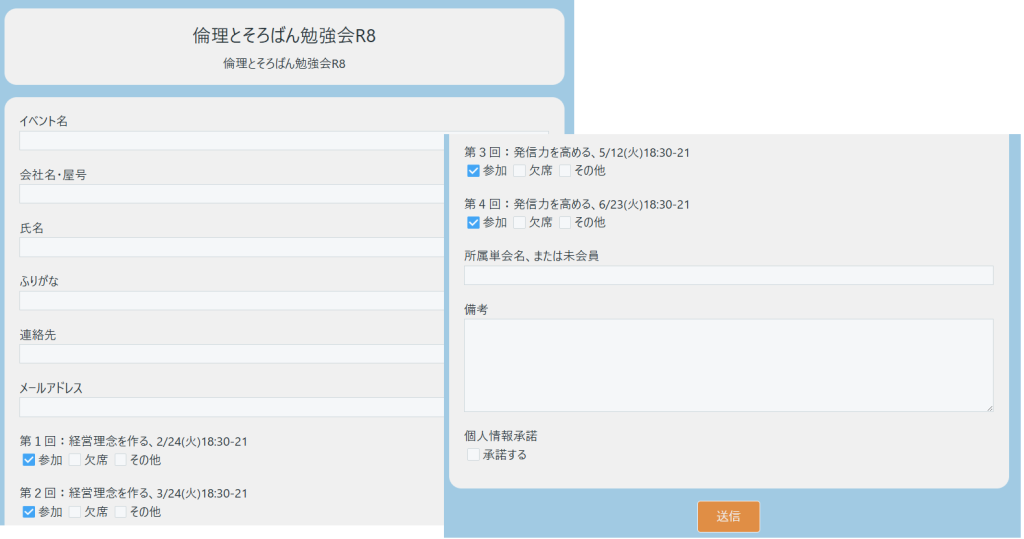Viewport: 1024px width, 539px height.
Task: Mark 欠席 for 第2回 session
Action: 75,512
